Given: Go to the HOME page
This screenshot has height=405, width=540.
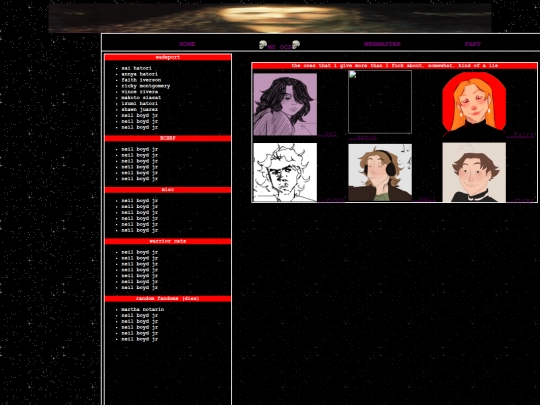Looking at the screenshot, I should pos(187,44).
